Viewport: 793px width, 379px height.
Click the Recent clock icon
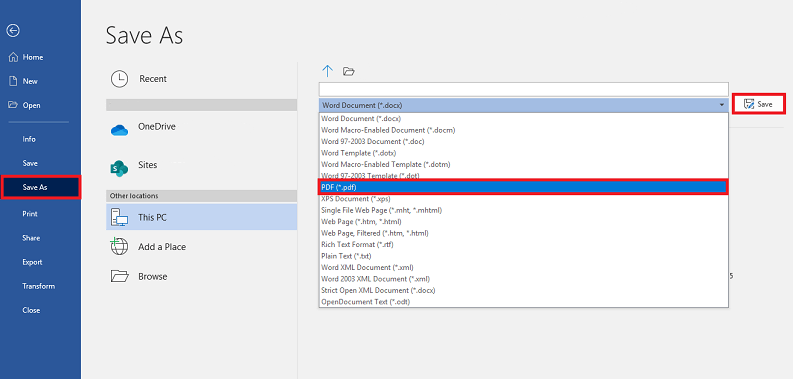click(119, 79)
